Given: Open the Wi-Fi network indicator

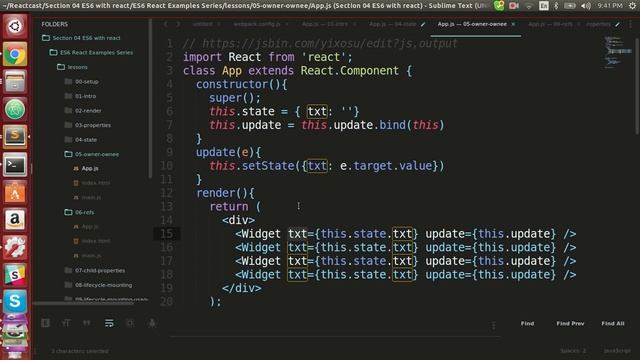Looking at the screenshot, I should point(529,6).
